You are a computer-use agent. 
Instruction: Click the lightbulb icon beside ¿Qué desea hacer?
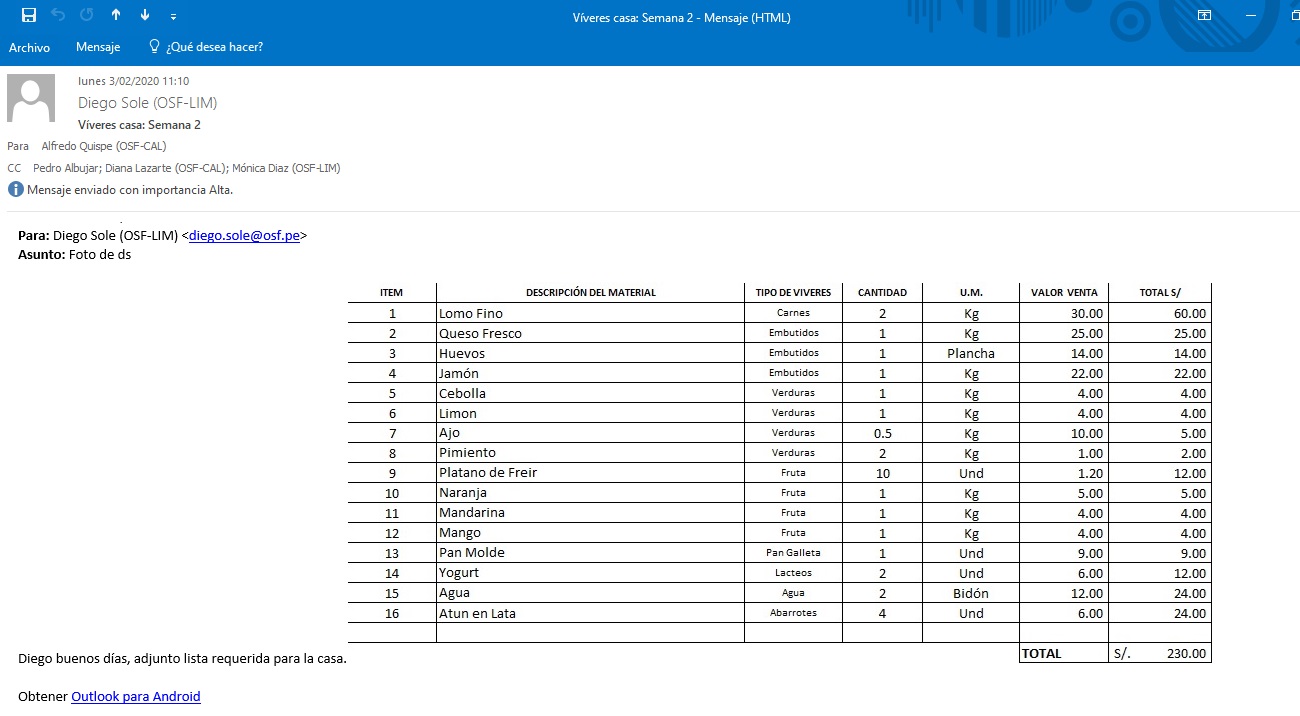point(154,46)
